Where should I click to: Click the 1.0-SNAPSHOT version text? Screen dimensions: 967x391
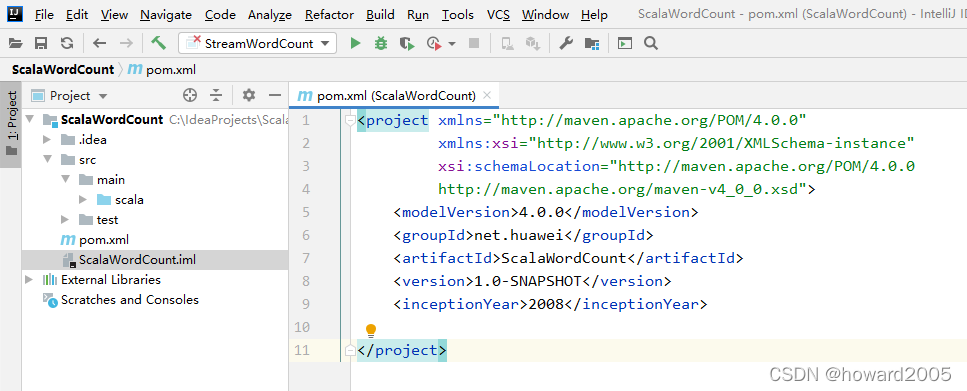[528, 281]
